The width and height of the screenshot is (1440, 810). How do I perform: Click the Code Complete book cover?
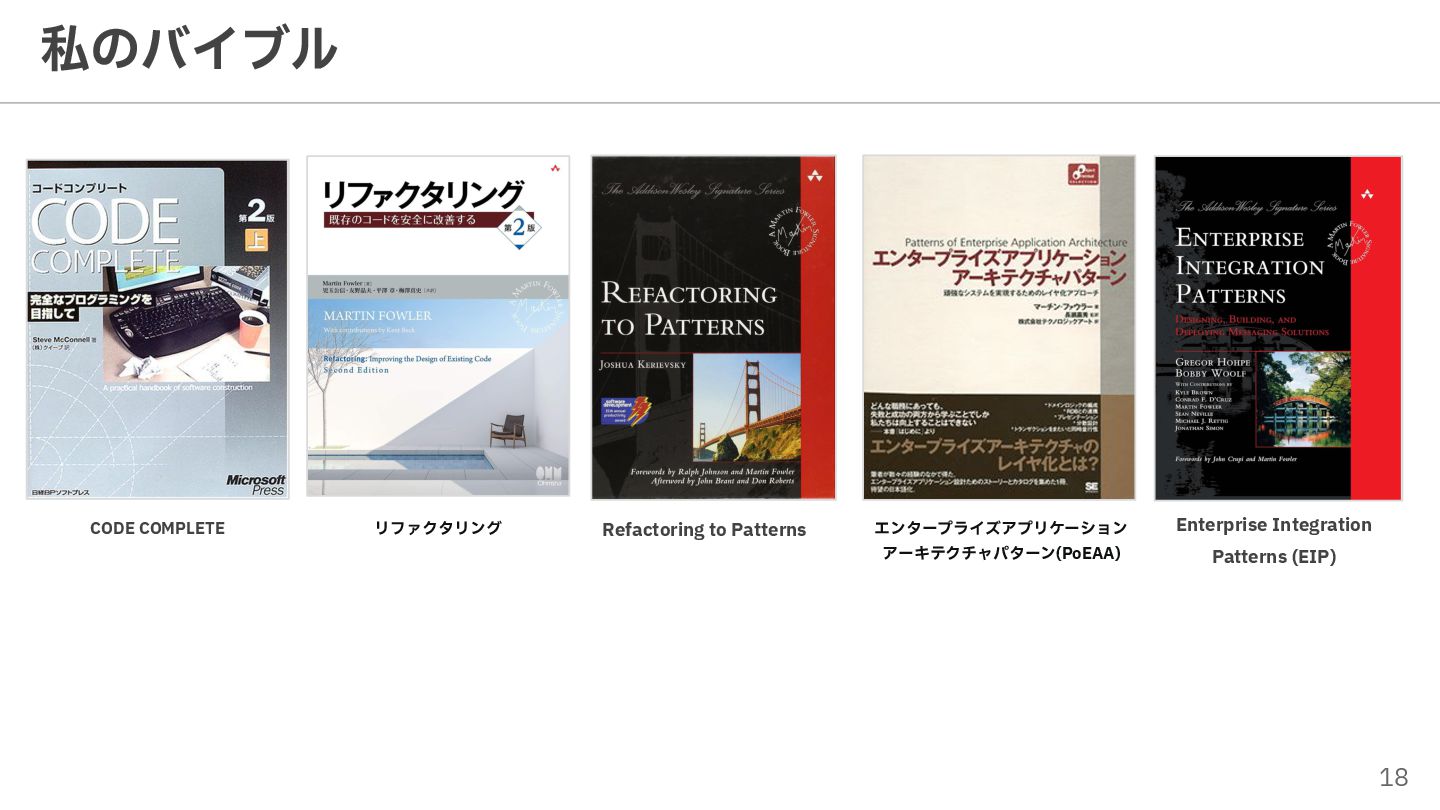pos(157,329)
